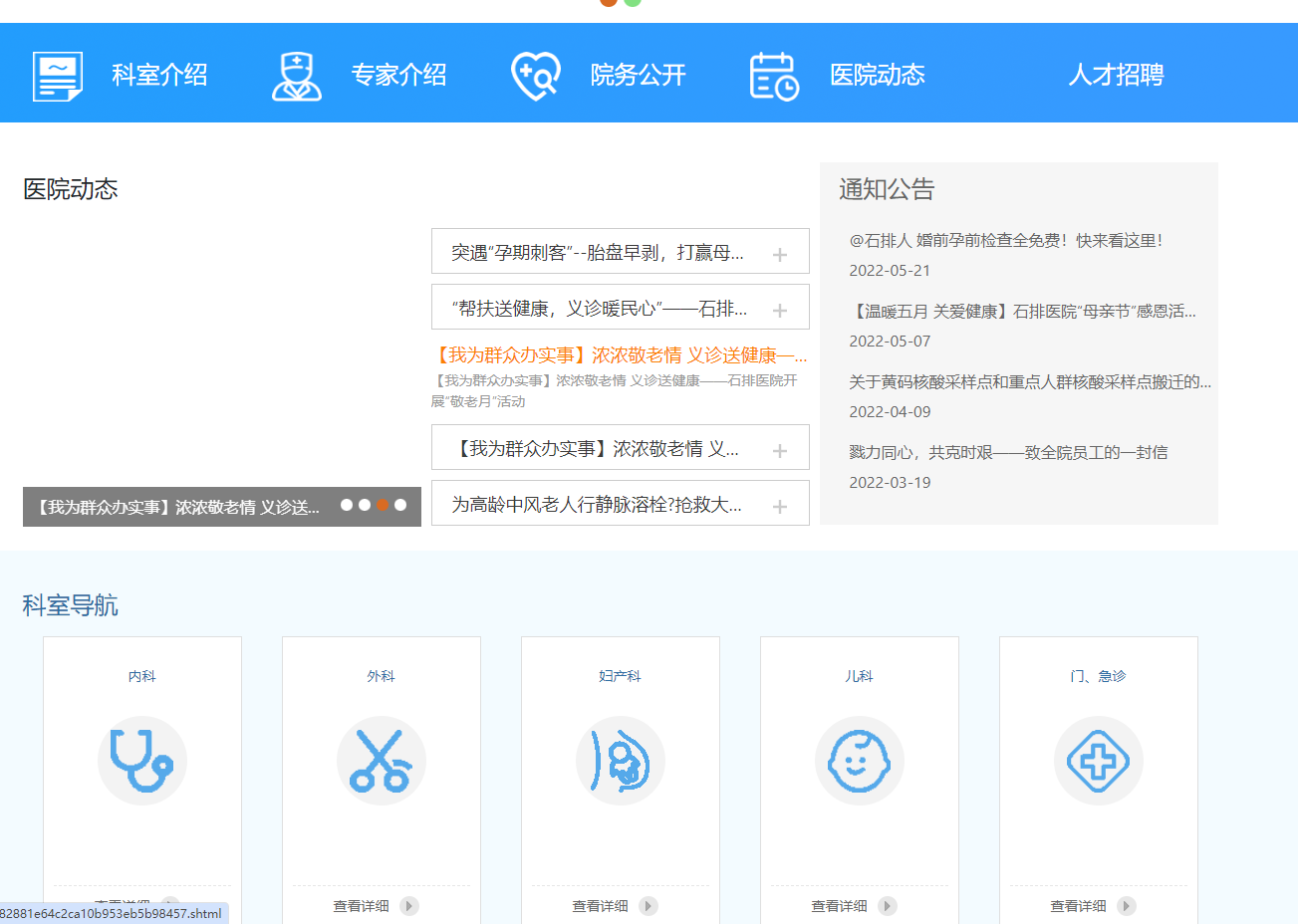Click the 医院动态 section heading above slideshow
Image resolution: width=1298 pixels, height=924 pixels.
click(x=70, y=189)
